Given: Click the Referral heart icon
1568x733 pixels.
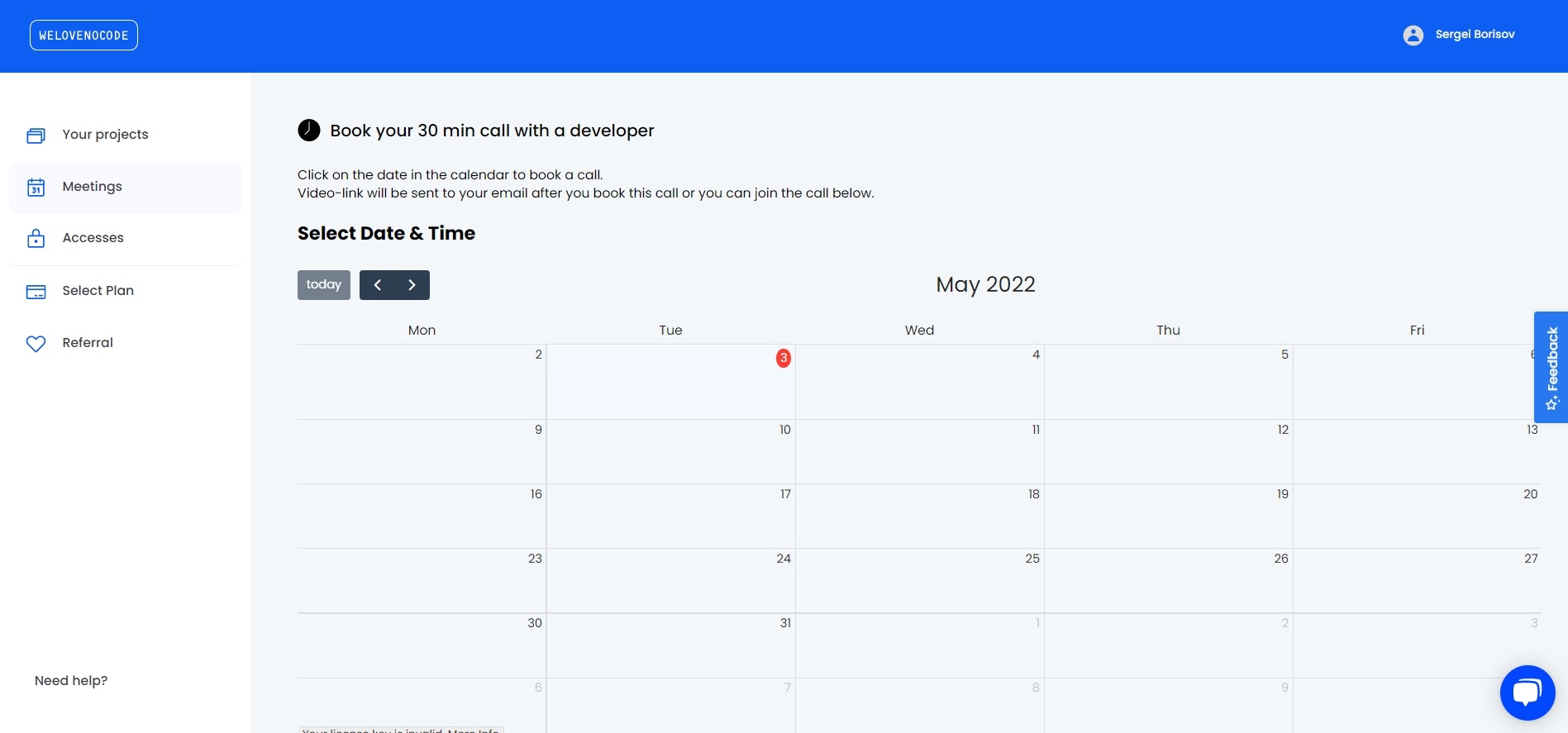Looking at the screenshot, I should pos(36,344).
